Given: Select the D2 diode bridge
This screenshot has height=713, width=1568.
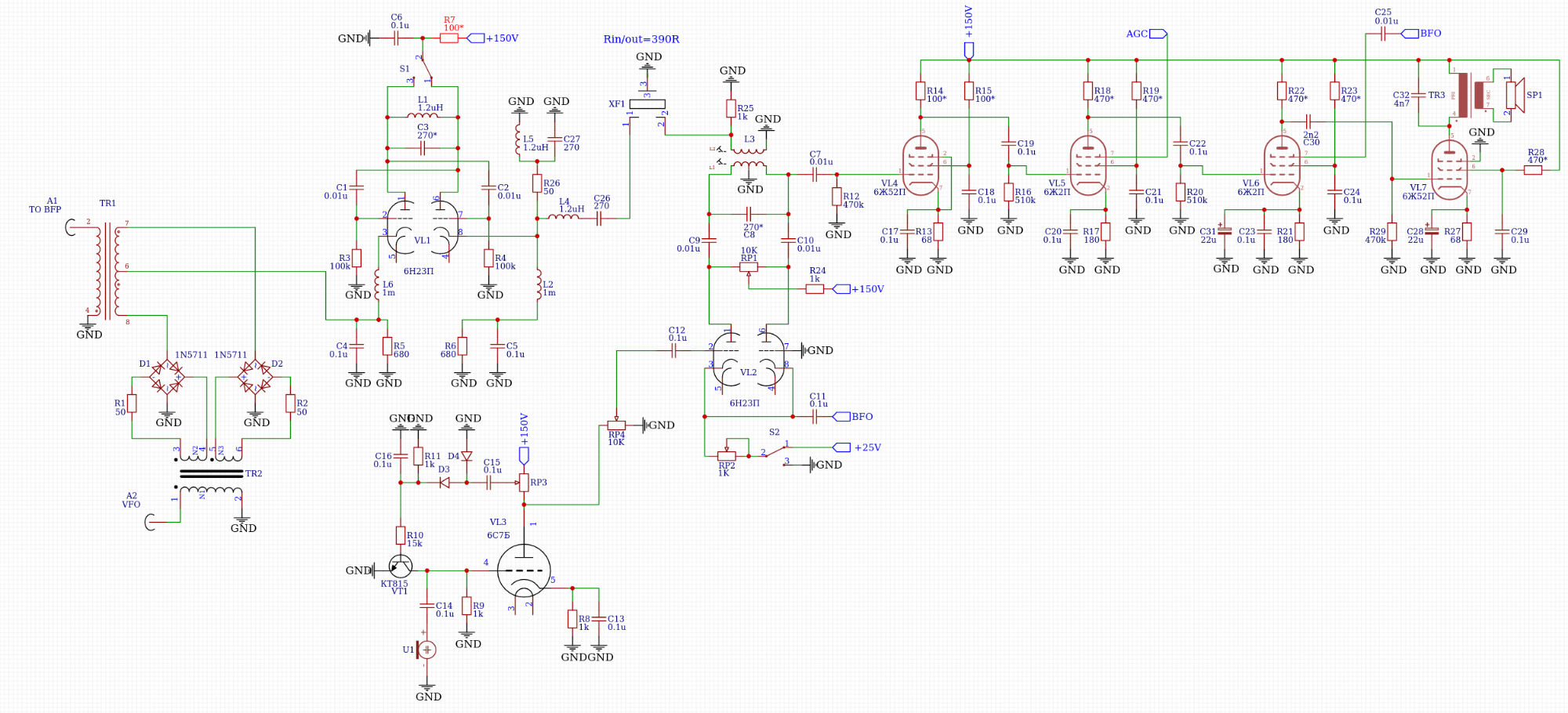Looking at the screenshot, I should [255, 377].
